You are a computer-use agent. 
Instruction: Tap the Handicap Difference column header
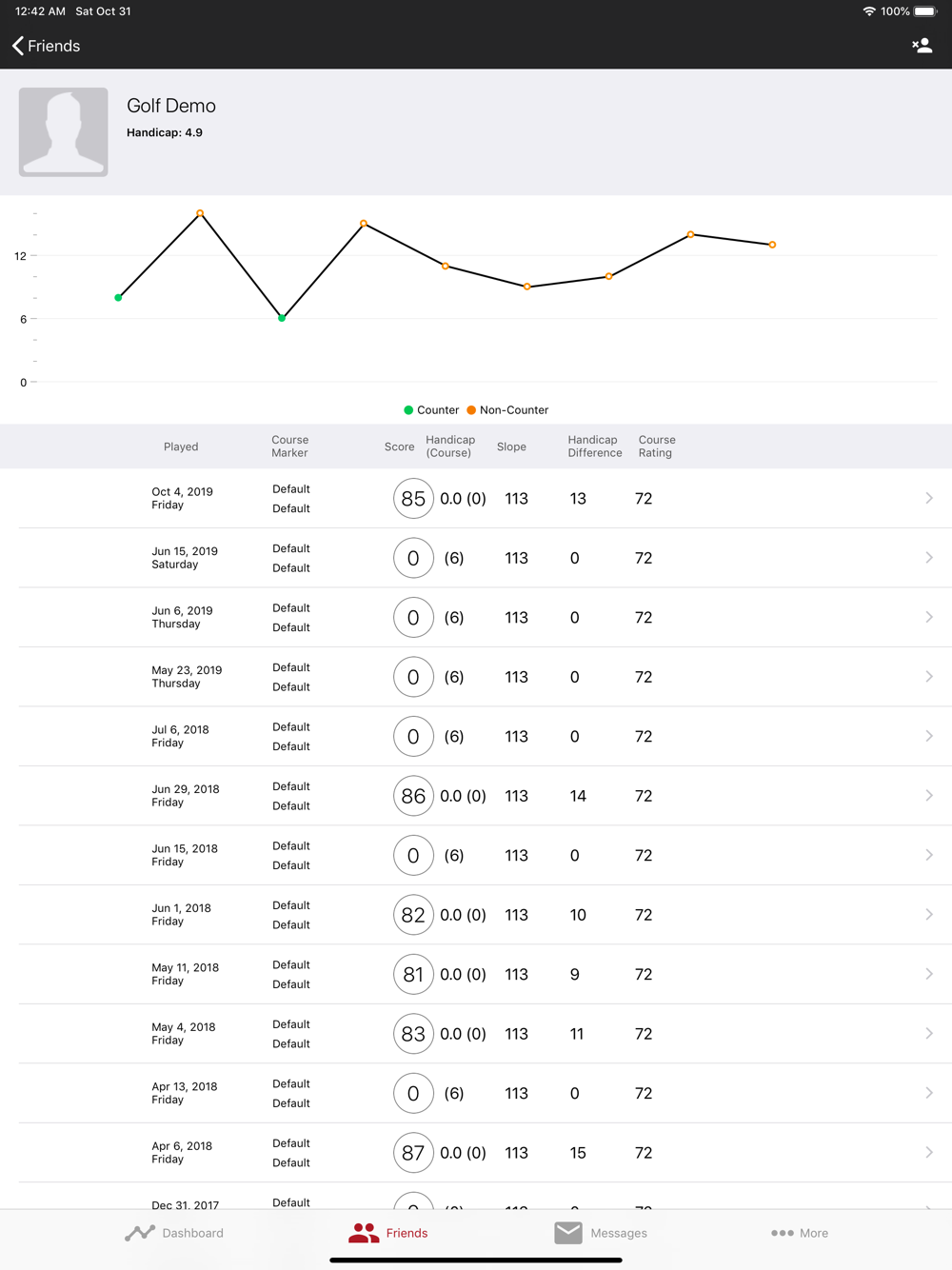(595, 446)
